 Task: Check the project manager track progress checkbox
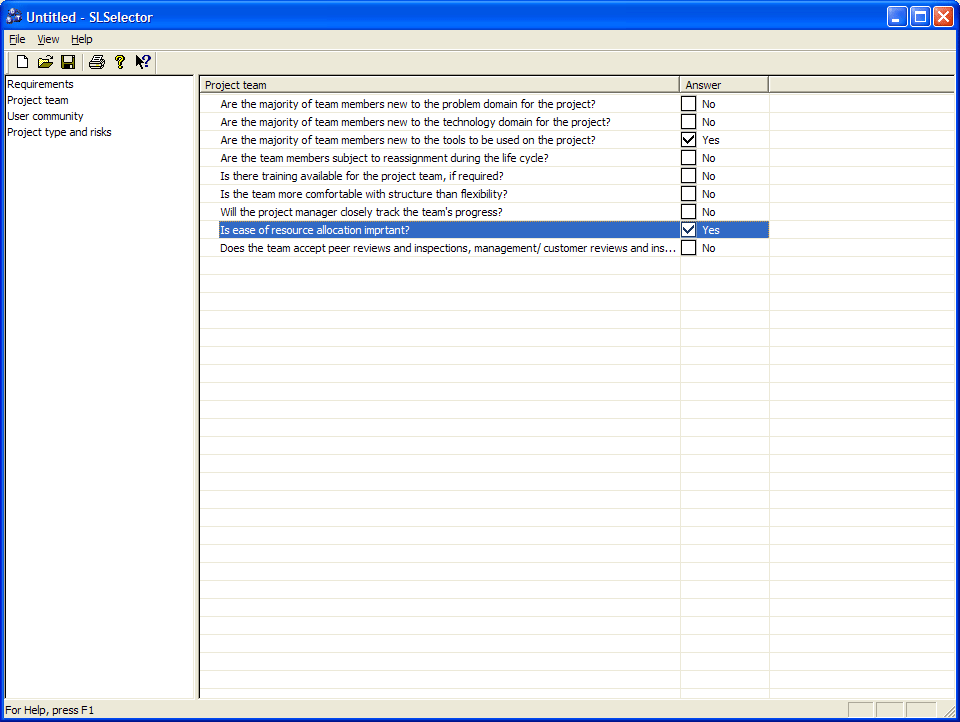click(688, 212)
